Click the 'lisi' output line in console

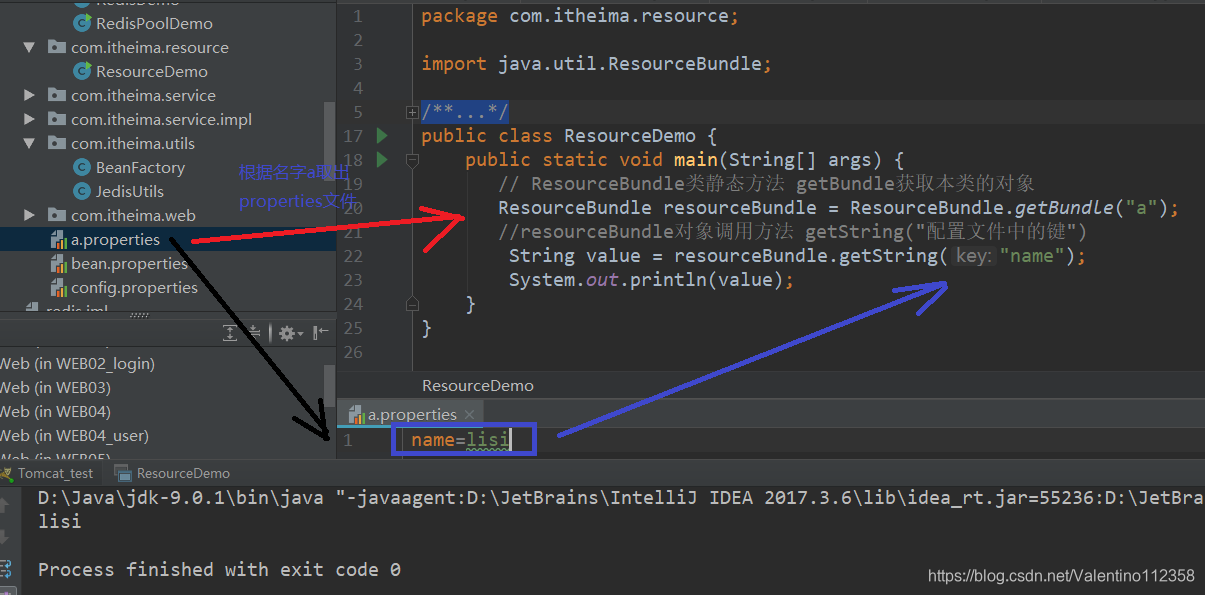coord(60,521)
